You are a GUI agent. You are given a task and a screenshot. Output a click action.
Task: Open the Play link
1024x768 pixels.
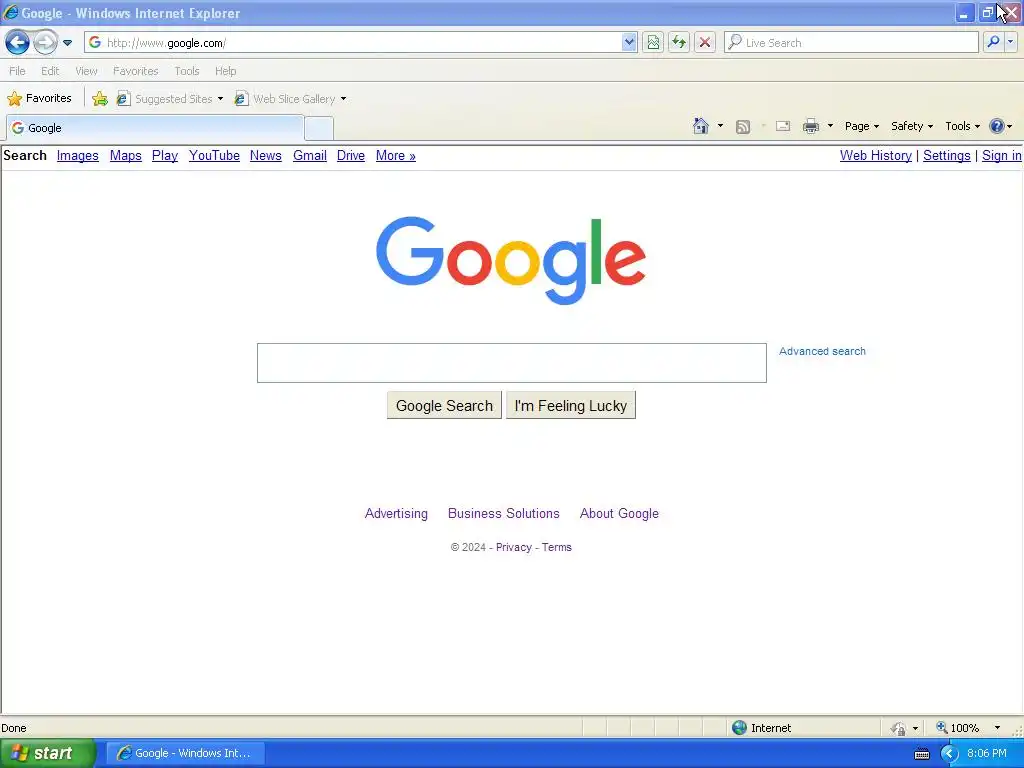click(x=165, y=155)
